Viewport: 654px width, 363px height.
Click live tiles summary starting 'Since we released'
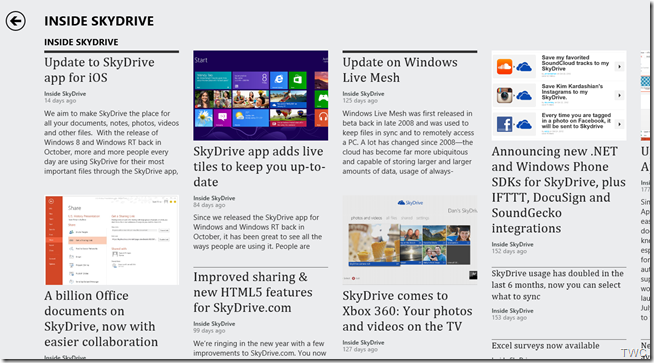pyautogui.click(x=257, y=232)
